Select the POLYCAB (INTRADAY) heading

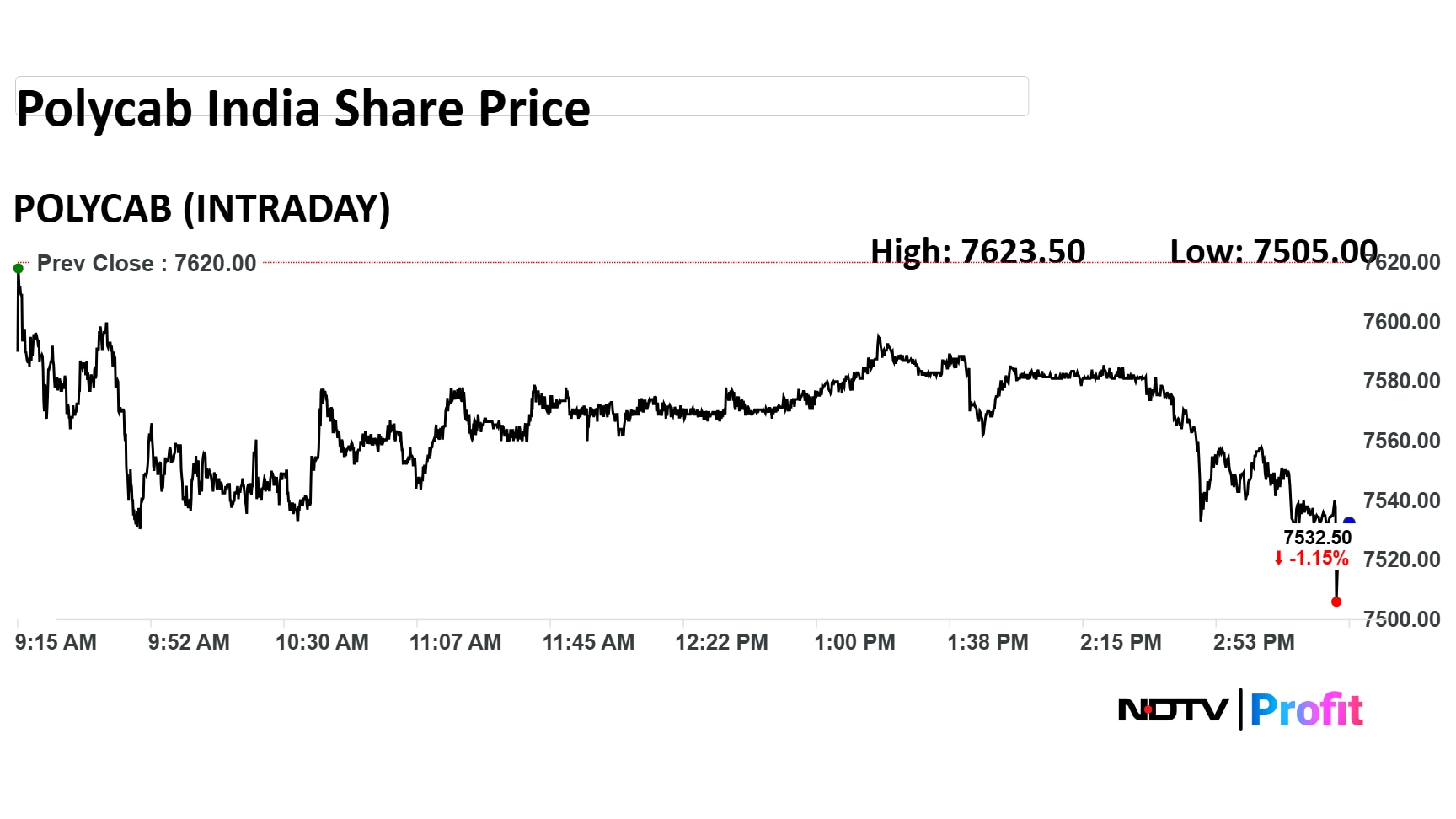tap(202, 209)
